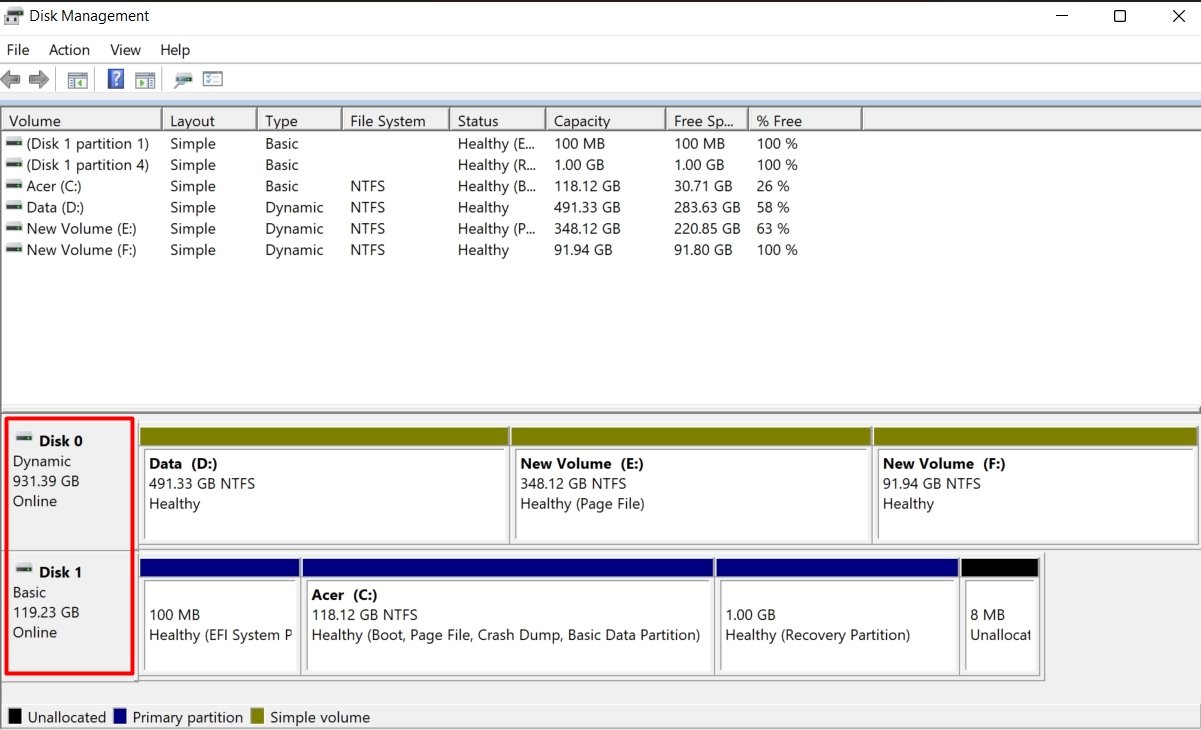This screenshot has width=1201, height=730.
Task: Open the Action menu
Action: 69,50
